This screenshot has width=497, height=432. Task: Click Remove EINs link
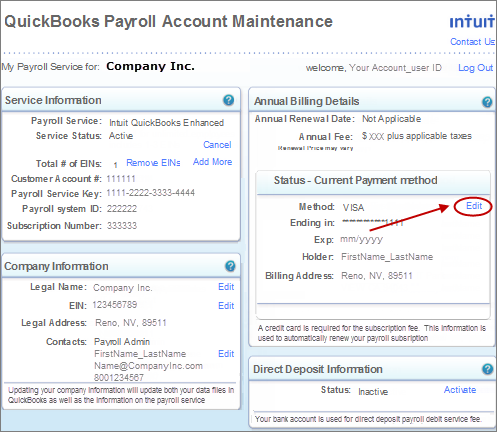(x=153, y=163)
